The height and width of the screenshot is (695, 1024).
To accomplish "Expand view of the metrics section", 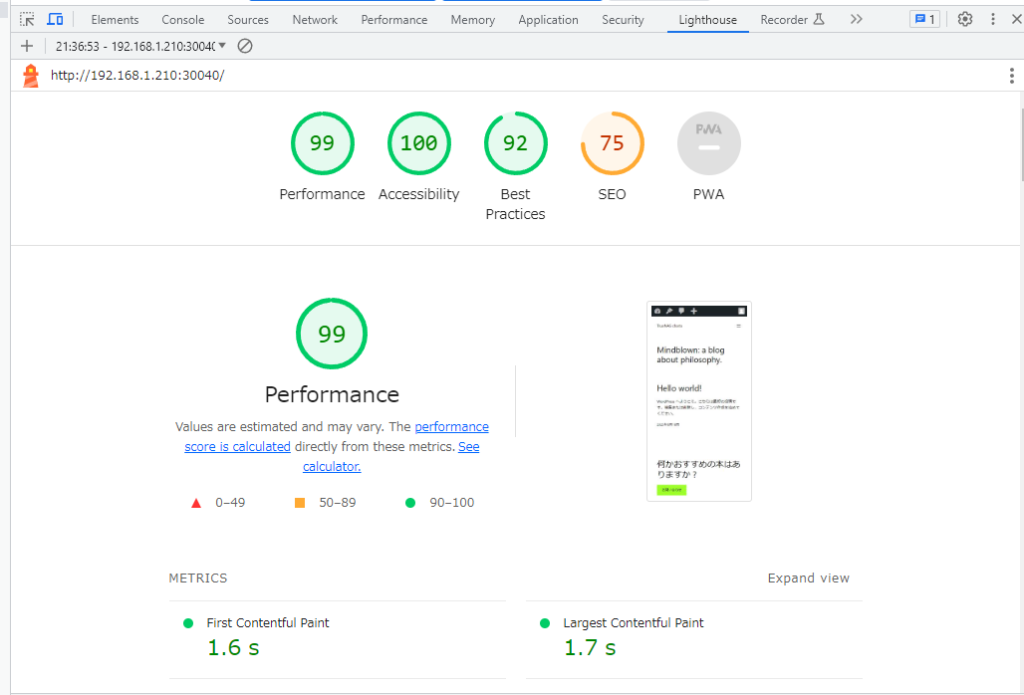I will (x=808, y=578).
